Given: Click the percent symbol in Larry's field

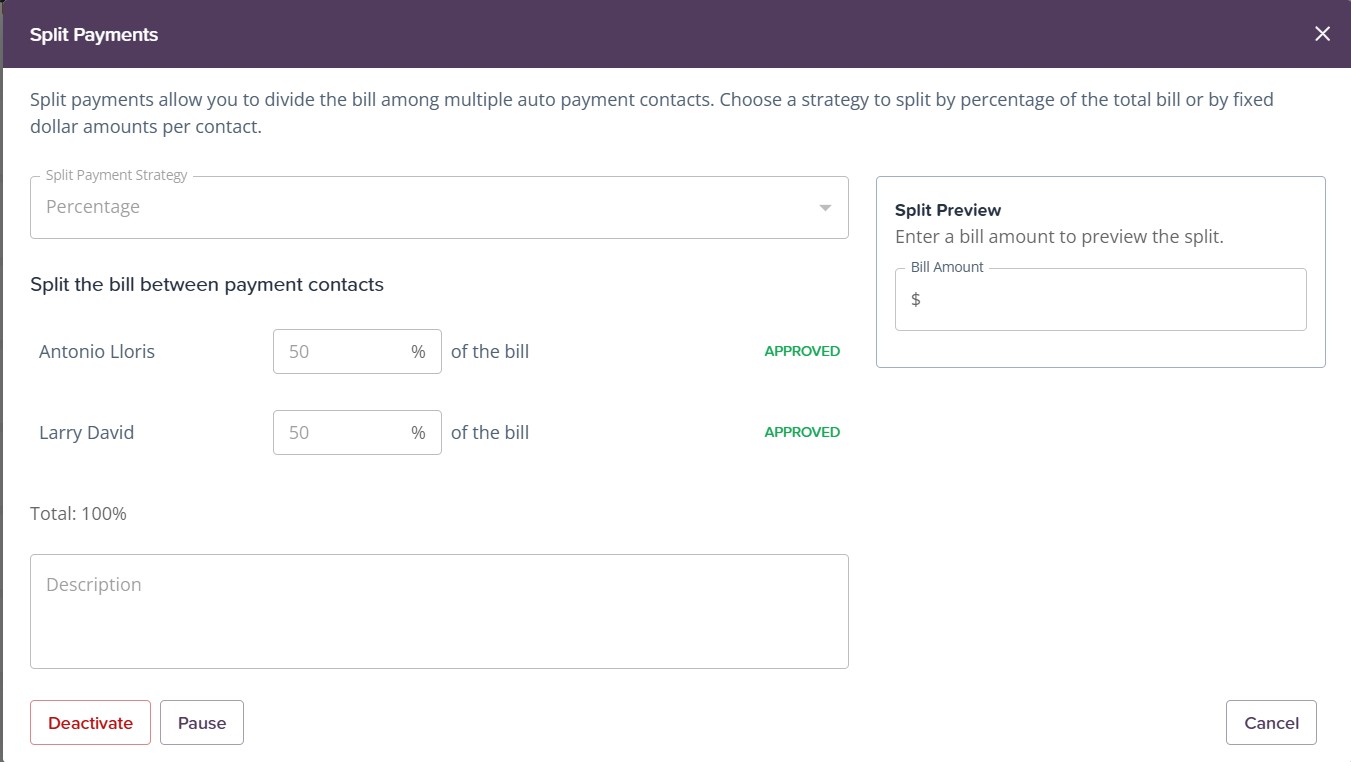Looking at the screenshot, I should pos(418,433).
